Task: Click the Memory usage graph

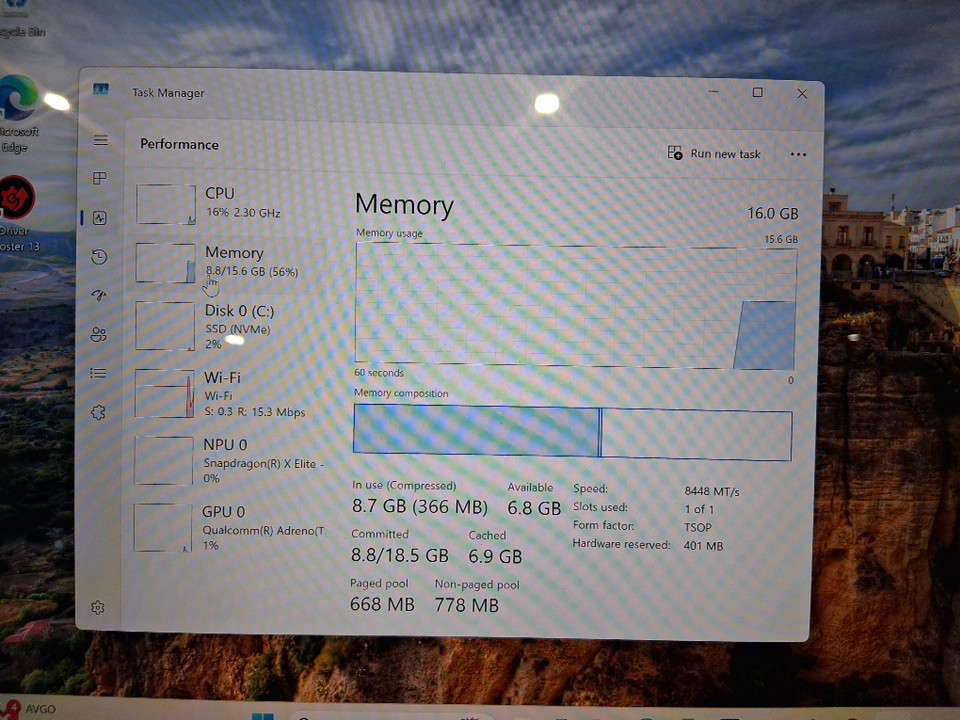Action: pos(575,306)
